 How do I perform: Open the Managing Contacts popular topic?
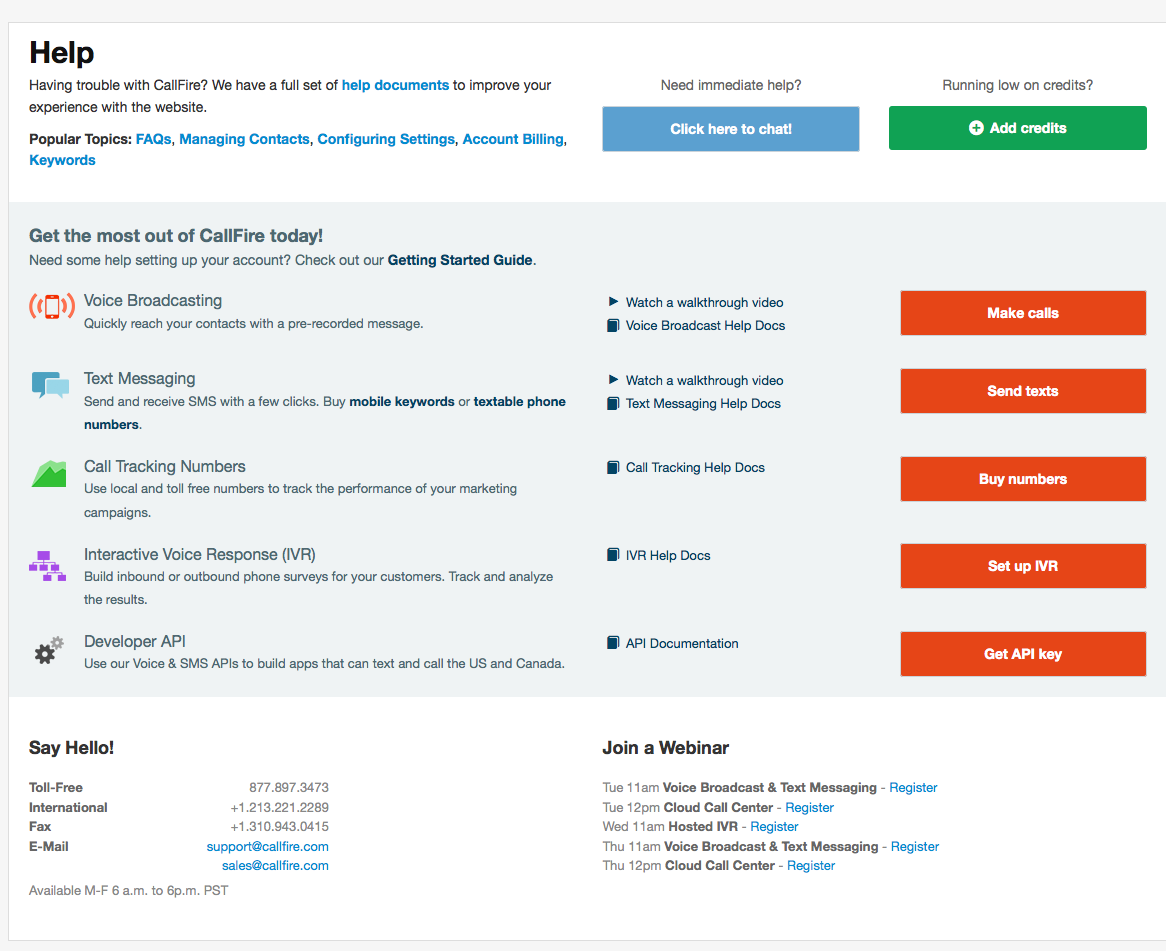coord(244,140)
